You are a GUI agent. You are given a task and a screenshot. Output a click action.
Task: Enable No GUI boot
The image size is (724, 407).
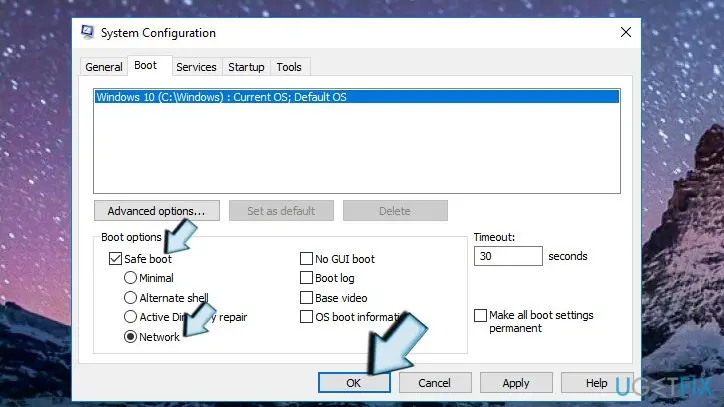(306, 259)
